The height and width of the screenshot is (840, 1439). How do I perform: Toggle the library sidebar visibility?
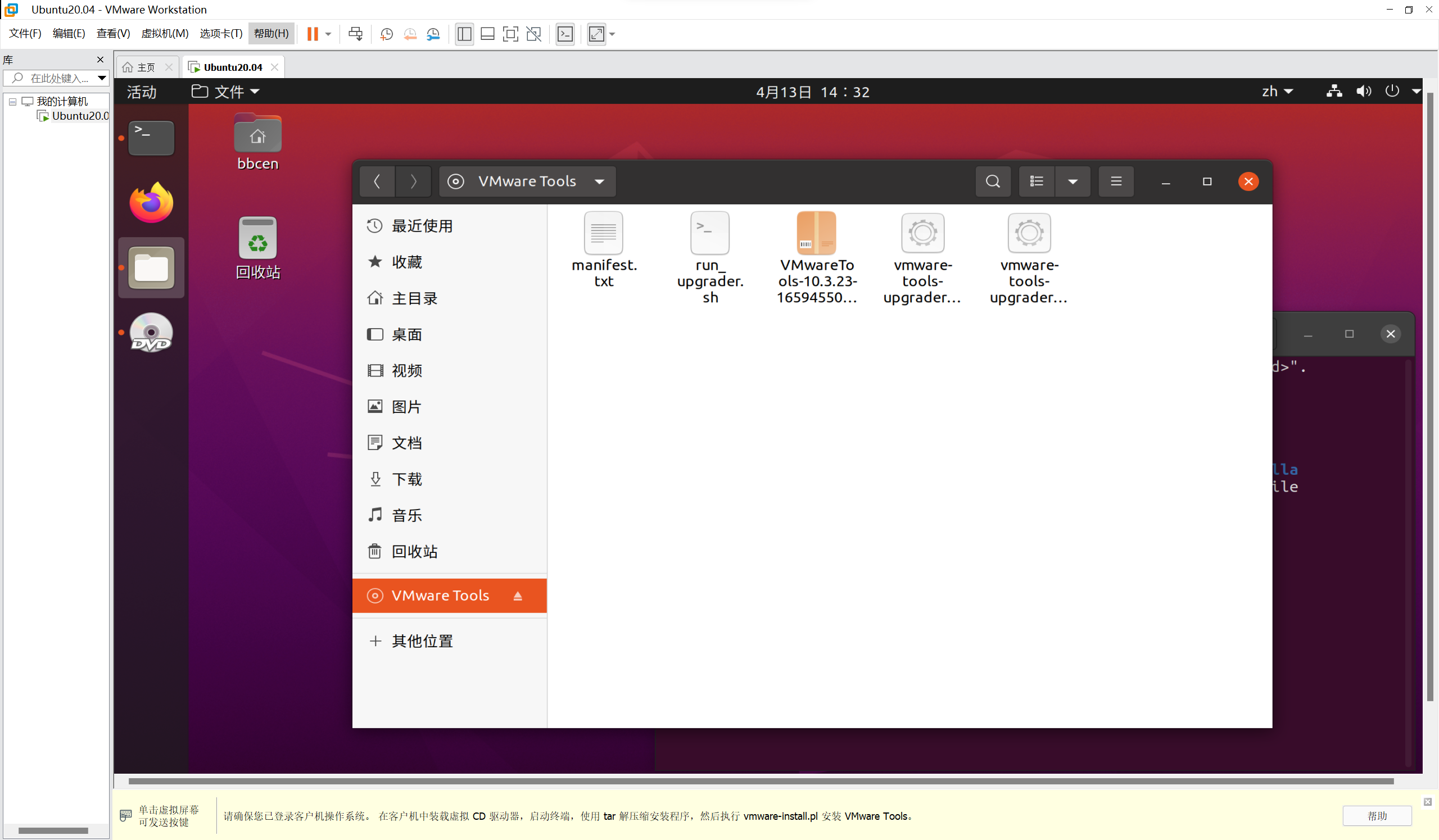click(x=464, y=34)
